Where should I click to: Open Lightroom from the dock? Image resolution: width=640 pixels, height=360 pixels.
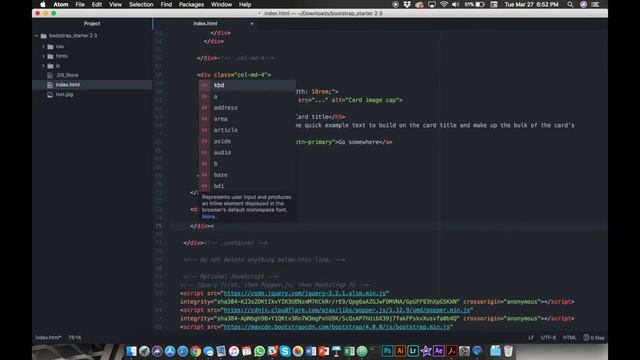click(x=413, y=351)
